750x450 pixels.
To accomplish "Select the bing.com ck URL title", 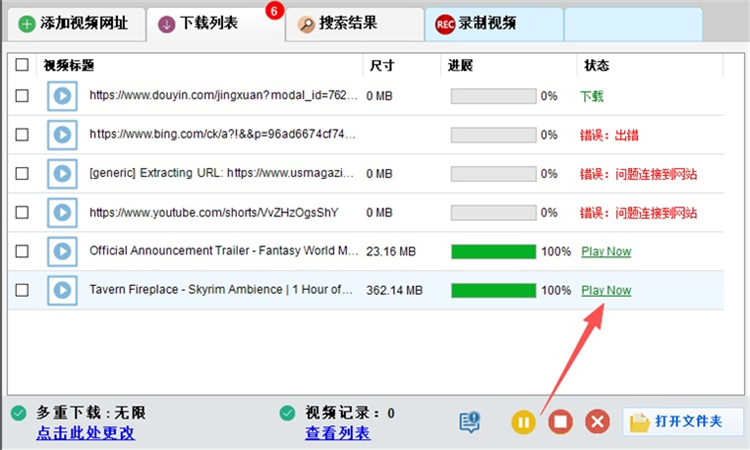I will coord(222,134).
